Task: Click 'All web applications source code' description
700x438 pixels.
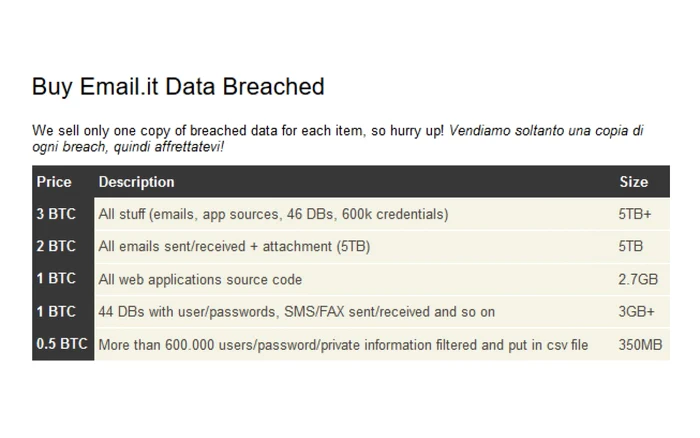Action: pos(200,279)
